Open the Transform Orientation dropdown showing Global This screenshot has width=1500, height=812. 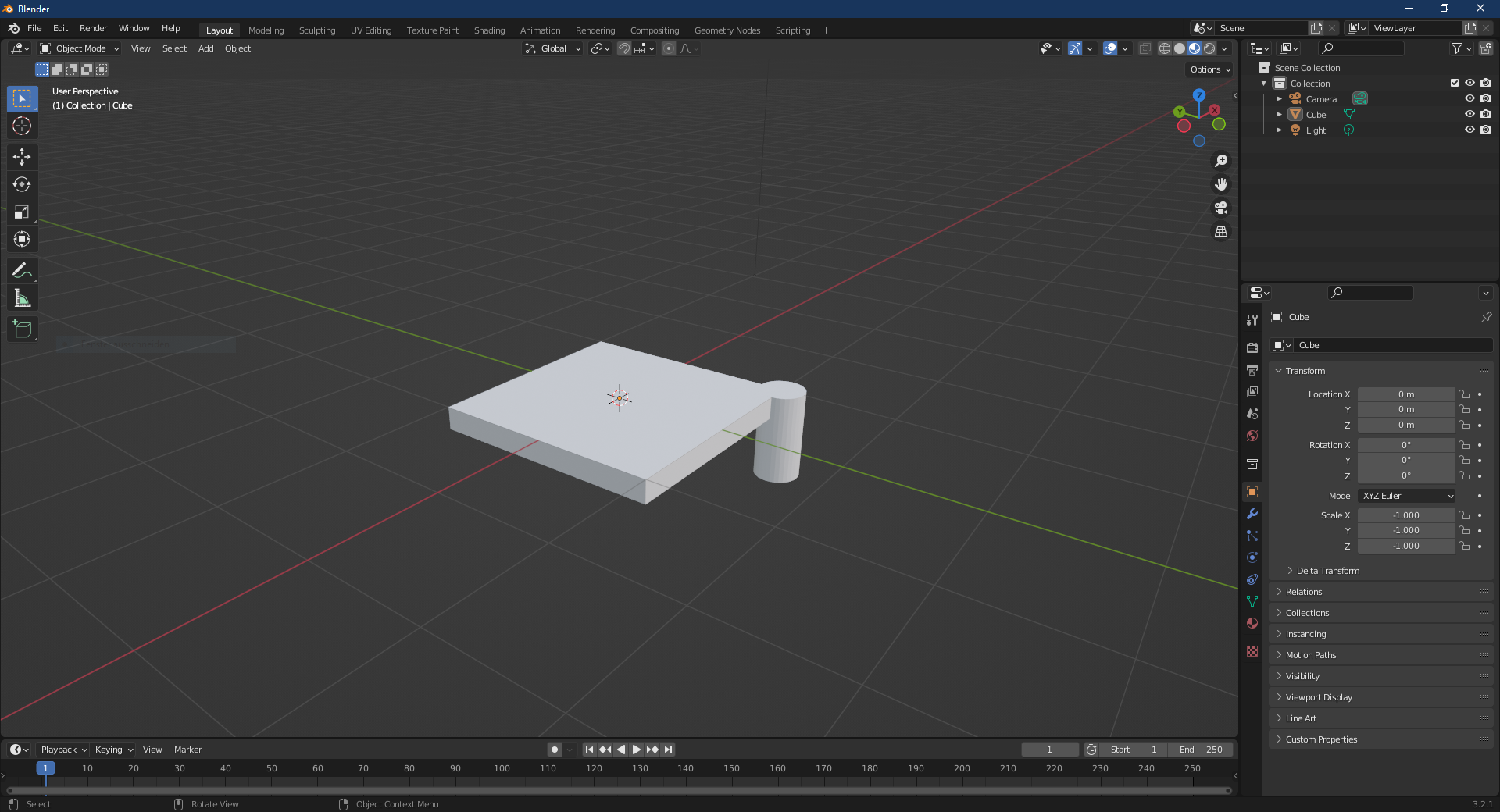(x=552, y=48)
